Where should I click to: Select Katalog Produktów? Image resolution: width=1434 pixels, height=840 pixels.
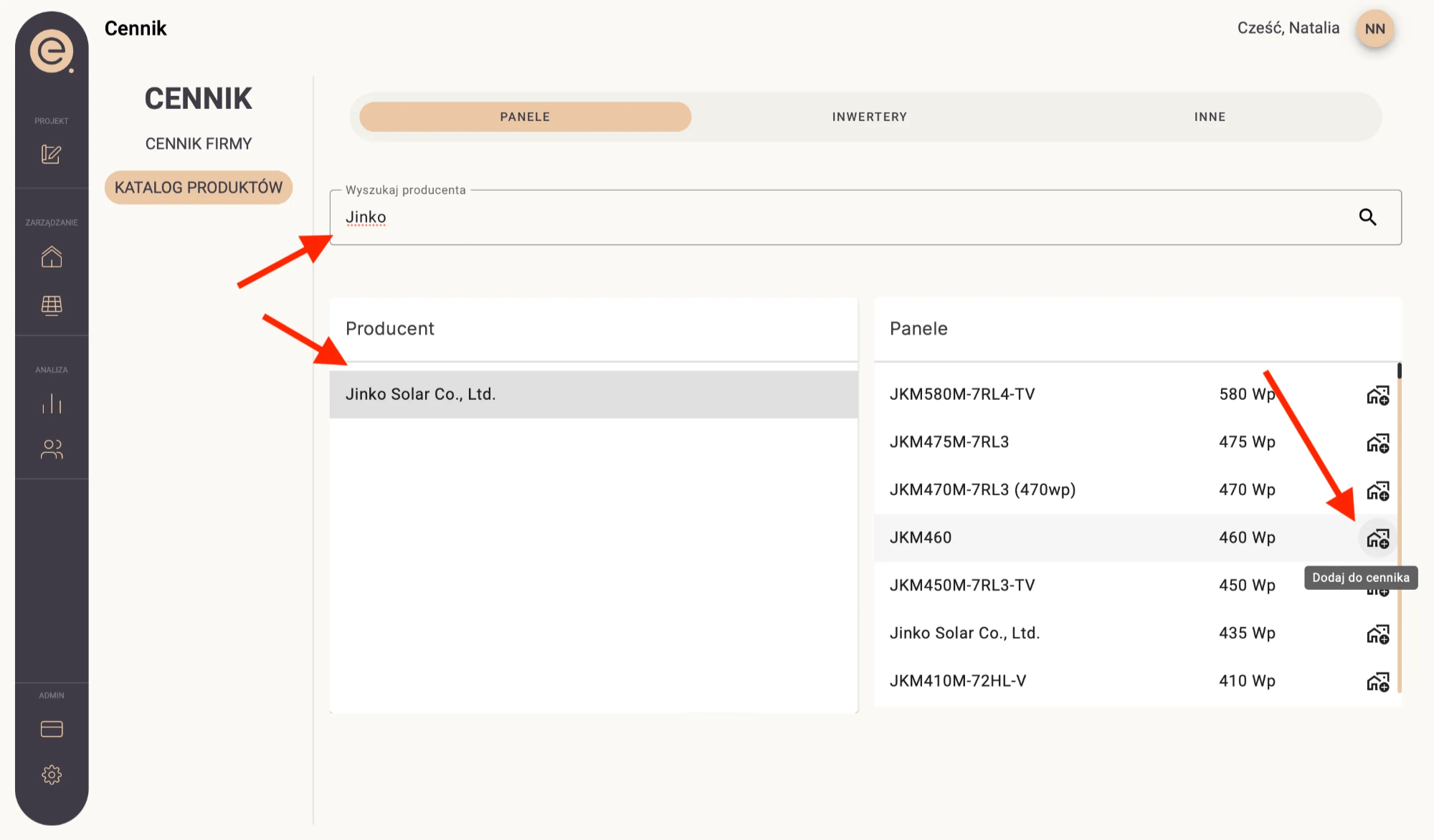pyautogui.click(x=199, y=188)
